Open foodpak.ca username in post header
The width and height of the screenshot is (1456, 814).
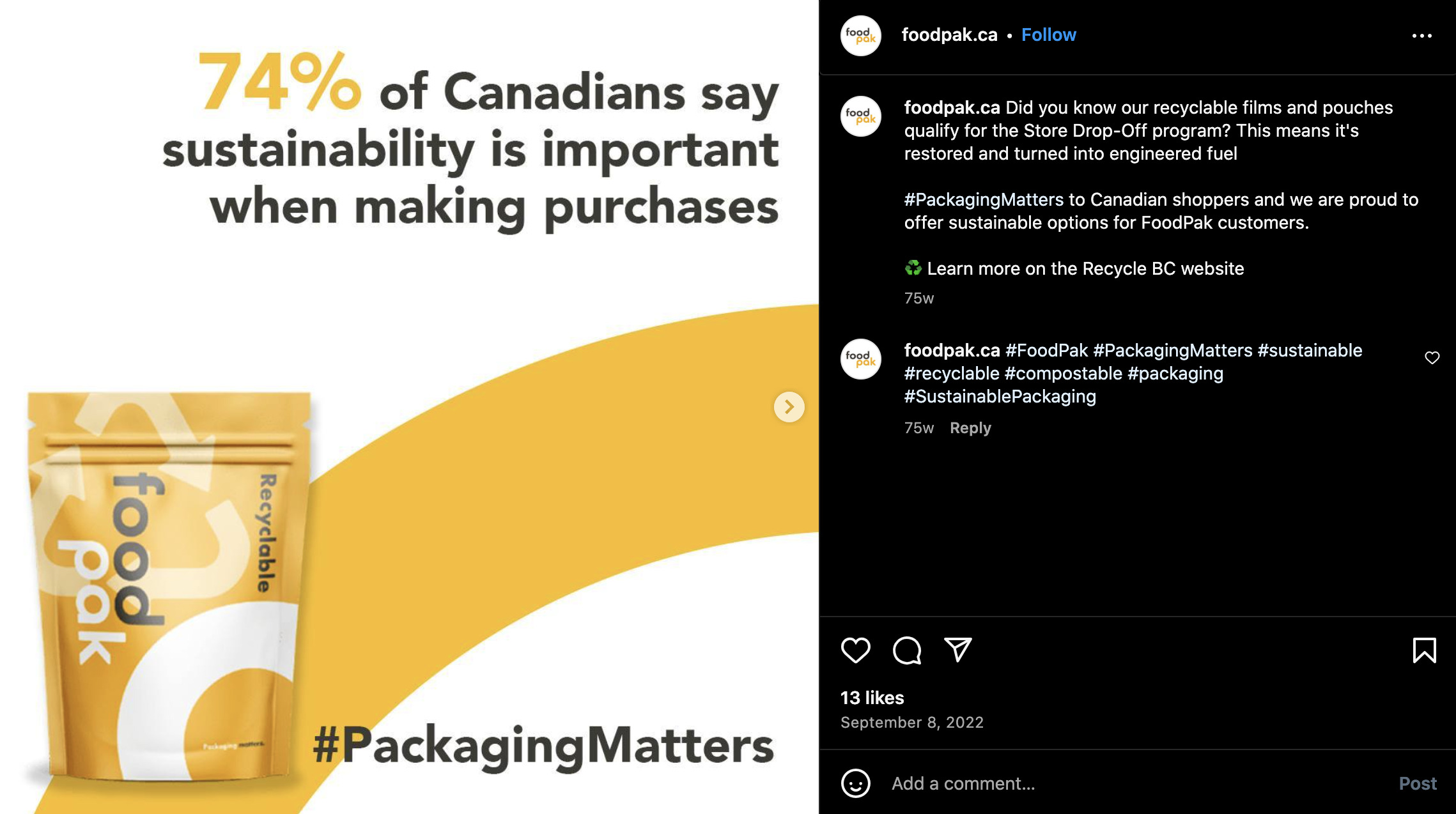[x=949, y=35]
